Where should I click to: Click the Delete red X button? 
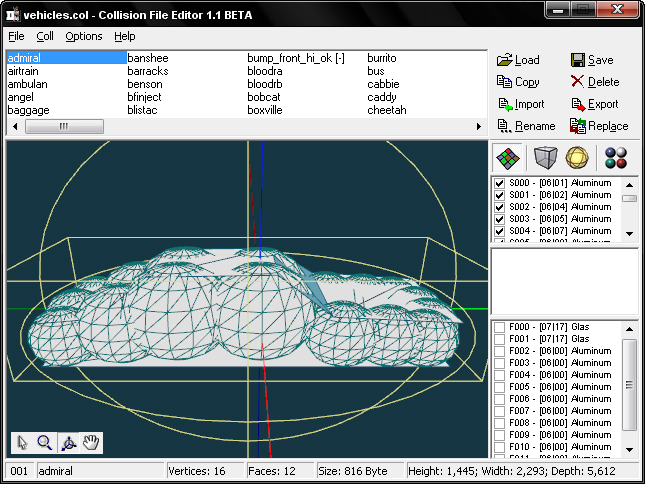(x=595, y=82)
